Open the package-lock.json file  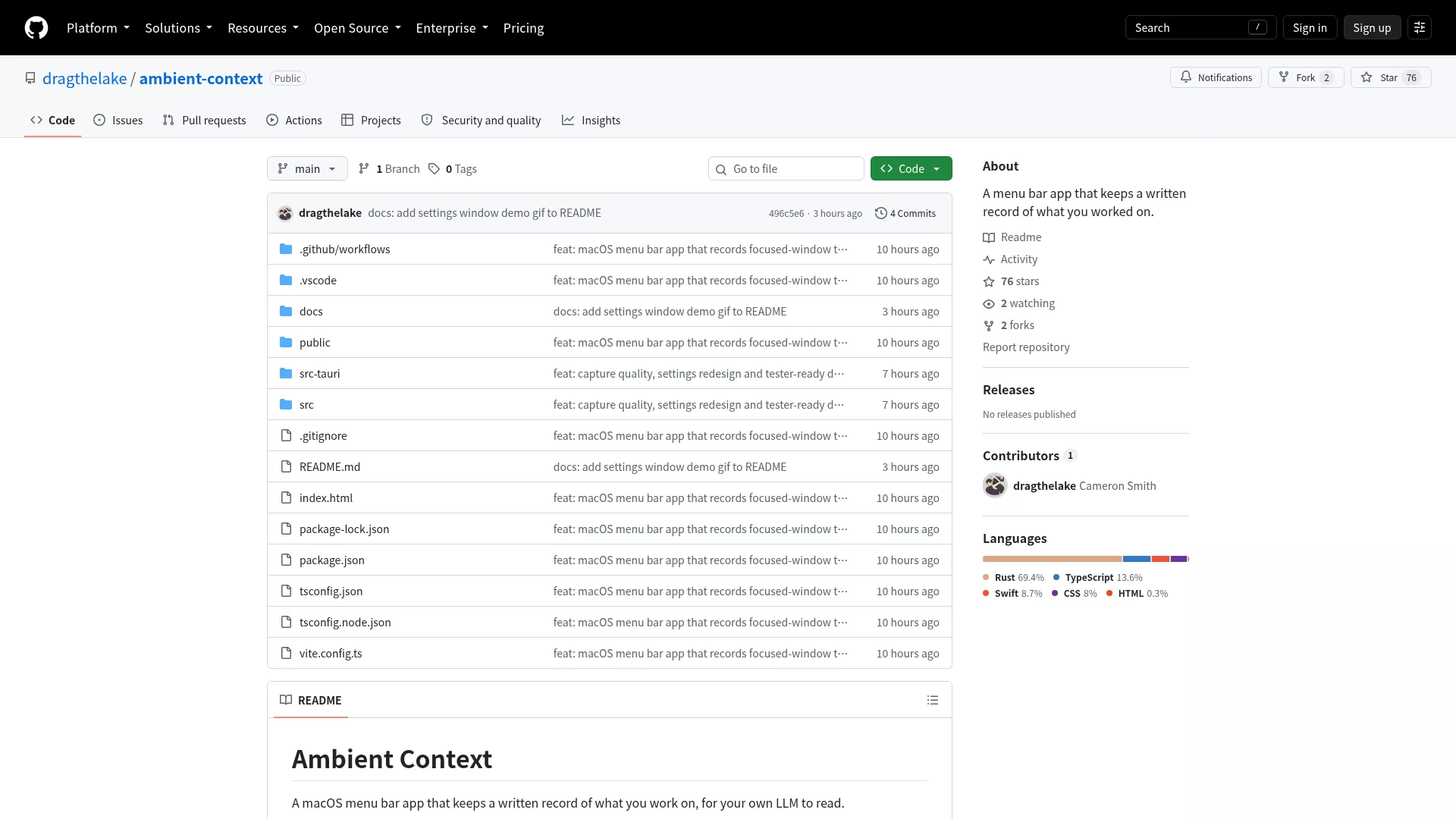[x=344, y=529]
